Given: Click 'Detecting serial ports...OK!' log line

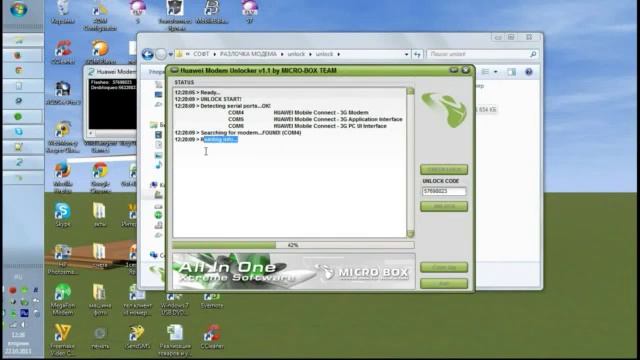Looking at the screenshot, I should coord(222,106).
